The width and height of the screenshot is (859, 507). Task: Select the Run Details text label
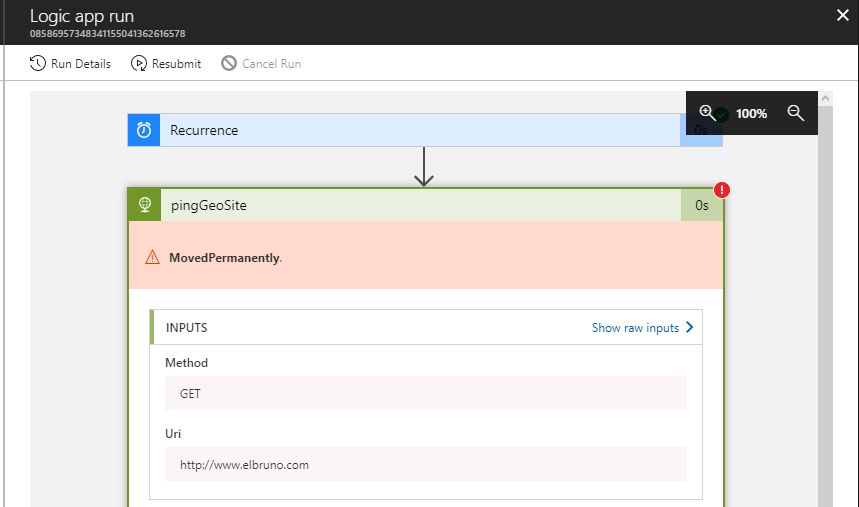click(x=81, y=64)
